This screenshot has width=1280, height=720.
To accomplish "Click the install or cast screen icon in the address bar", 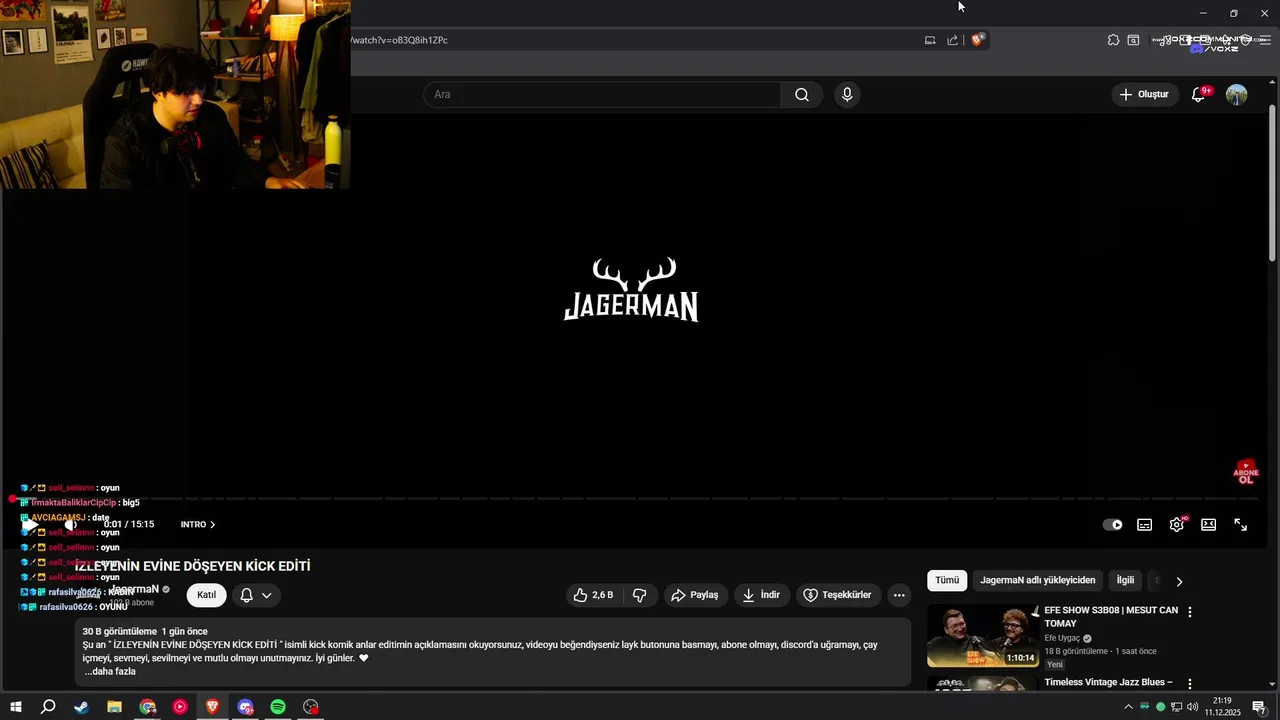I will 930,40.
